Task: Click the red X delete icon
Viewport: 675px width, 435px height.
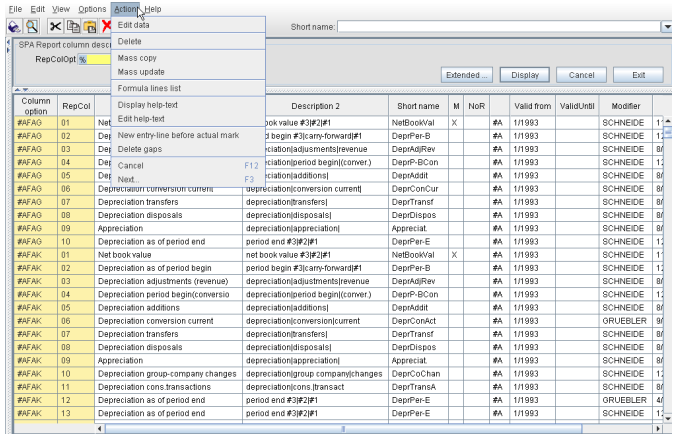Action: coord(106,27)
